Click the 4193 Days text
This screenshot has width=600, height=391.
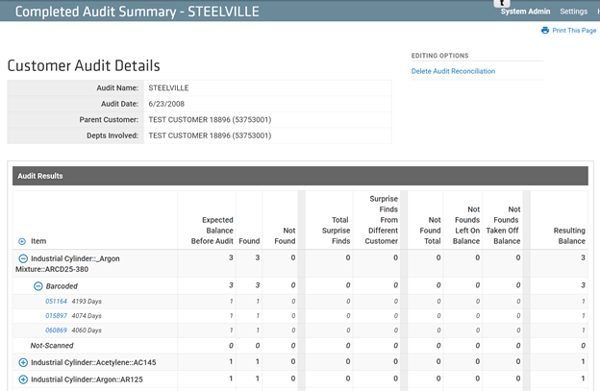(86, 301)
